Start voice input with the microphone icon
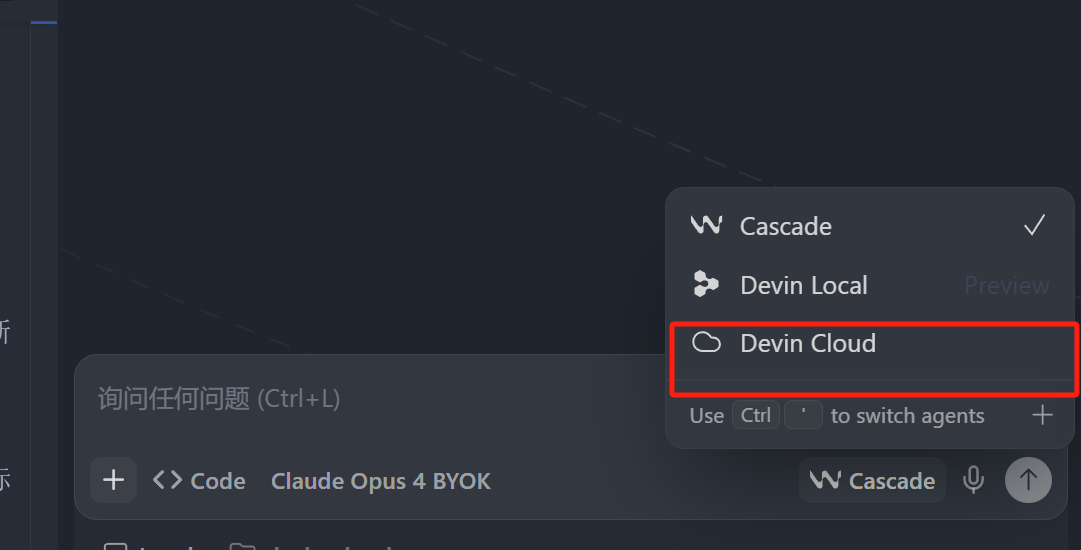 click(x=973, y=480)
